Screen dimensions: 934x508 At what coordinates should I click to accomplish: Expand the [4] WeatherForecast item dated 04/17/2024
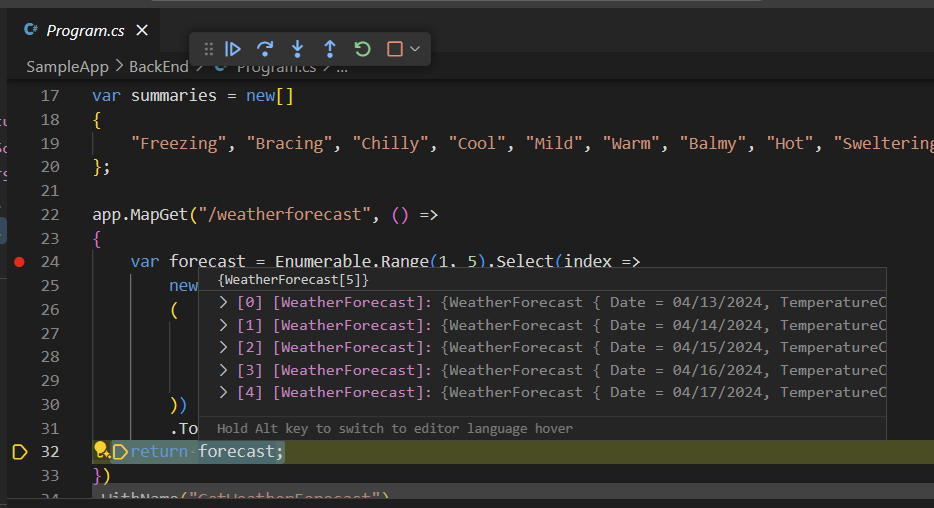tap(224, 392)
